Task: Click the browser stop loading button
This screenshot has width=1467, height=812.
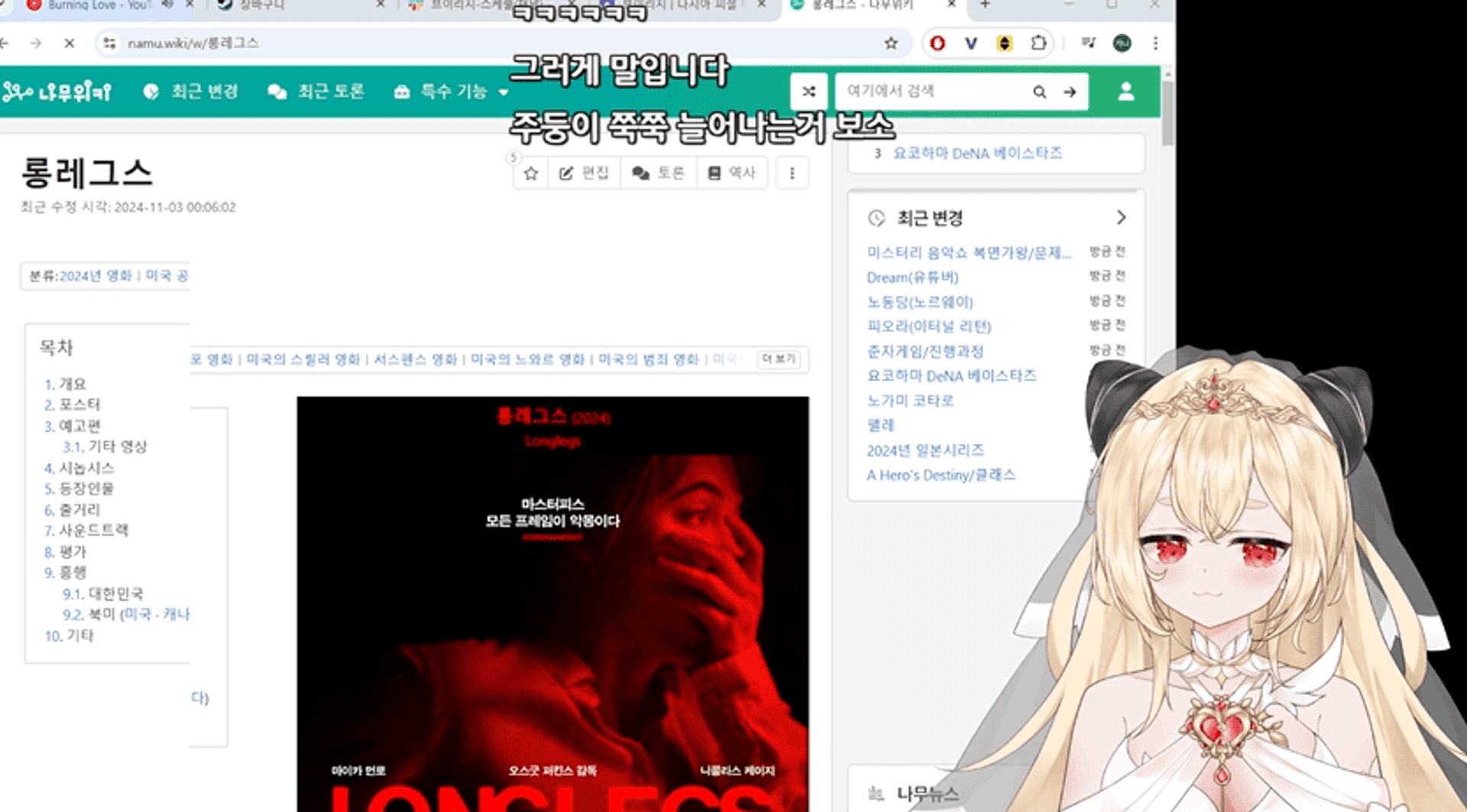Action: 70,44
